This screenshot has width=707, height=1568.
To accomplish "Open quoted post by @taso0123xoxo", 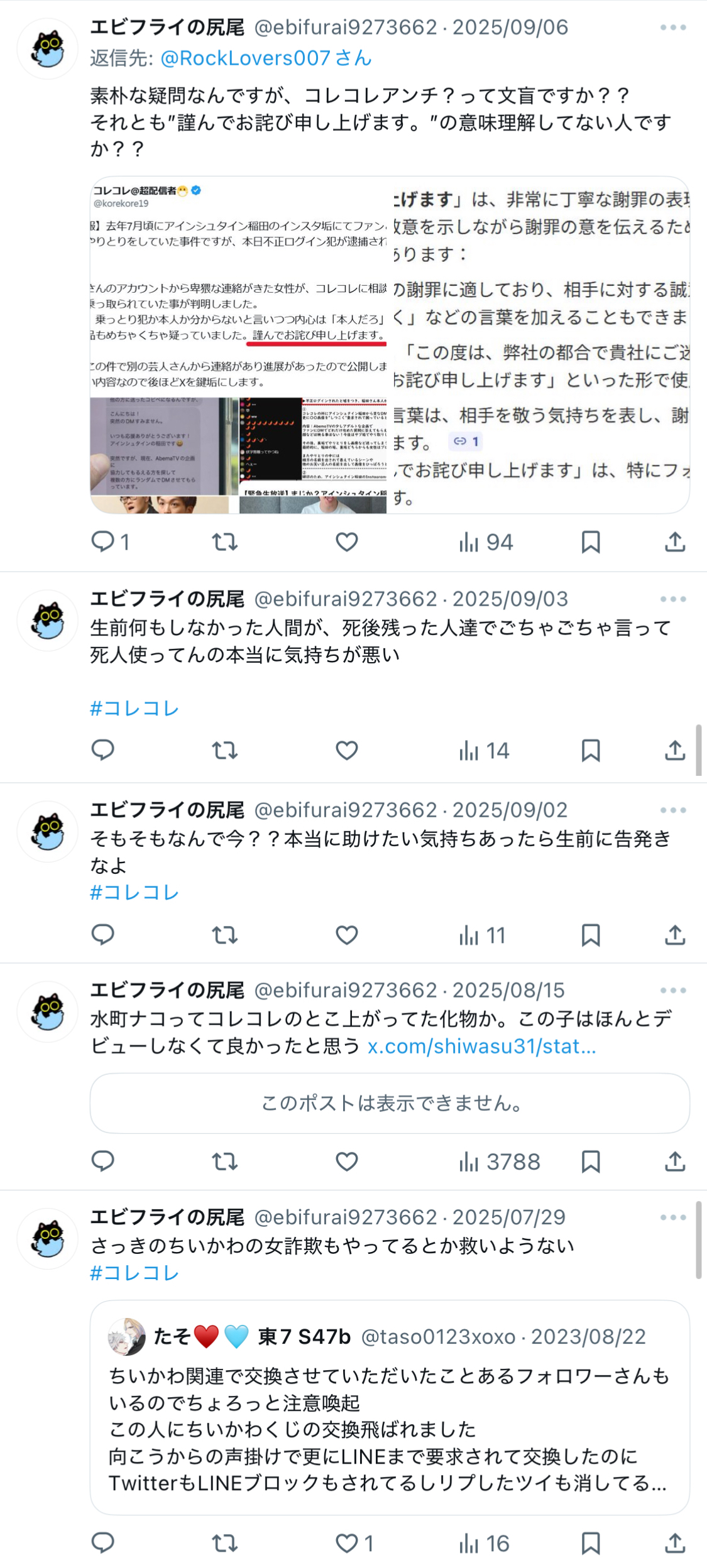I will (390, 1408).
